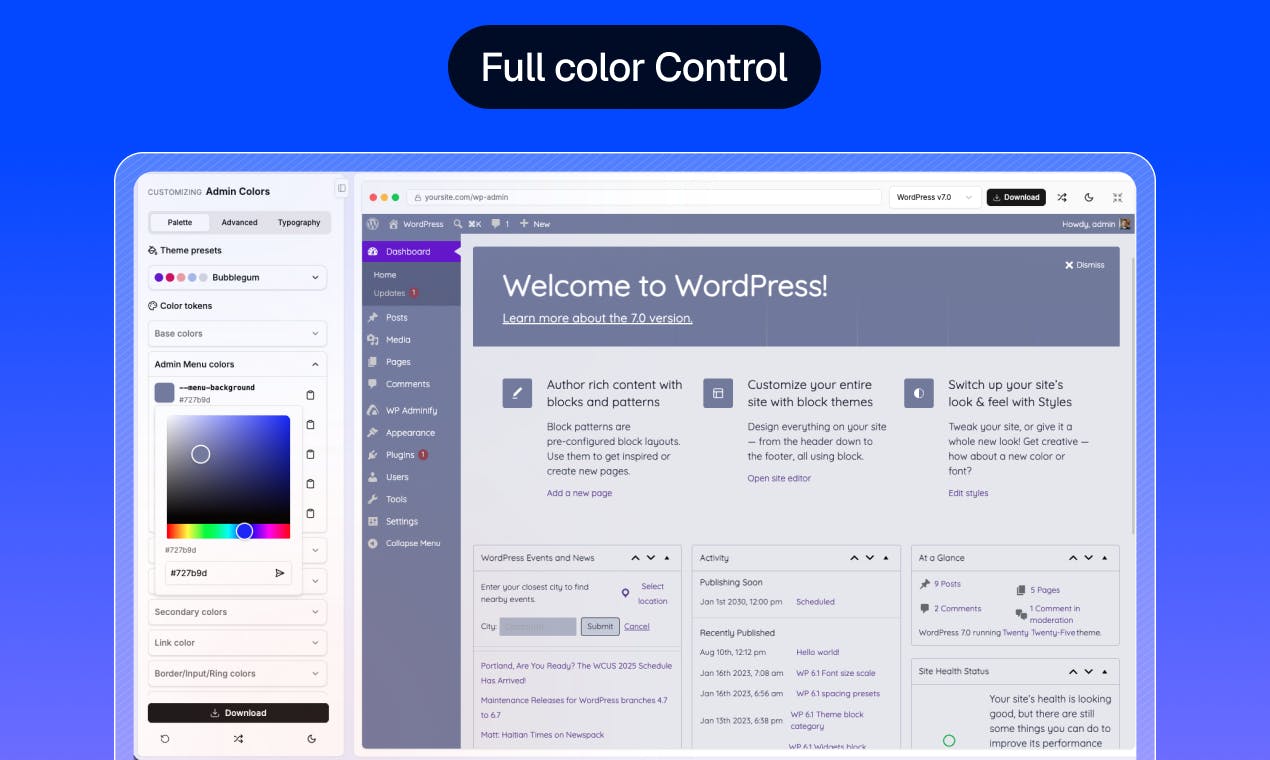This screenshot has width=1270, height=760.
Task: Open the Bubblegum theme preset dropdown
Action: tap(238, 277)
